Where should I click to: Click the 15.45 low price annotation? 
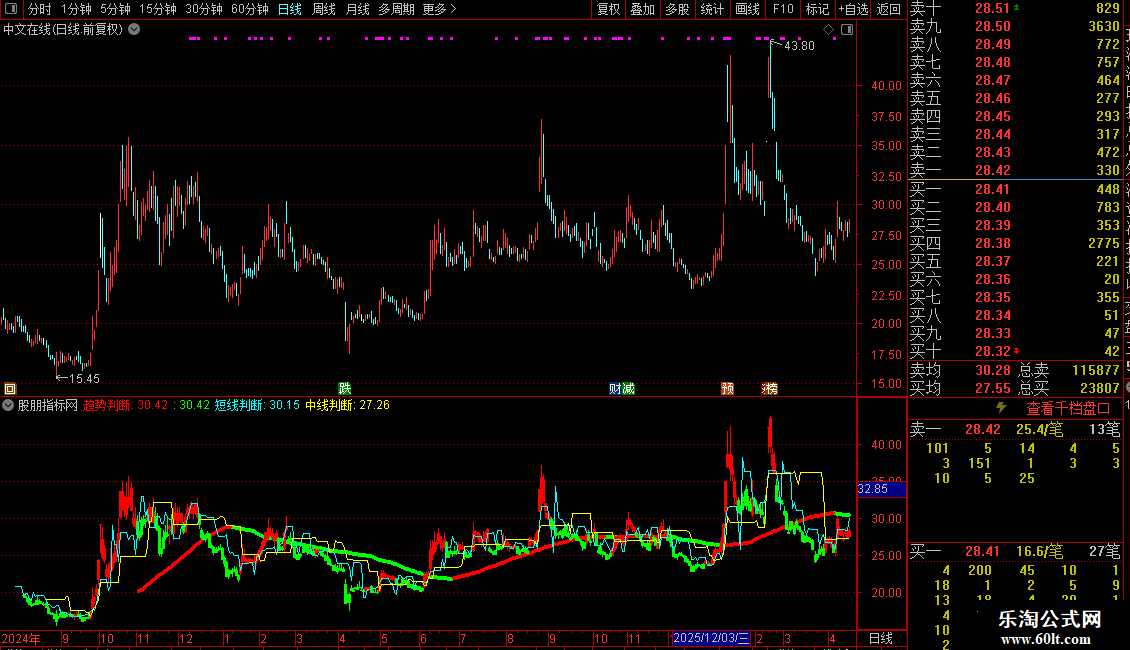(x=84, y=379)
